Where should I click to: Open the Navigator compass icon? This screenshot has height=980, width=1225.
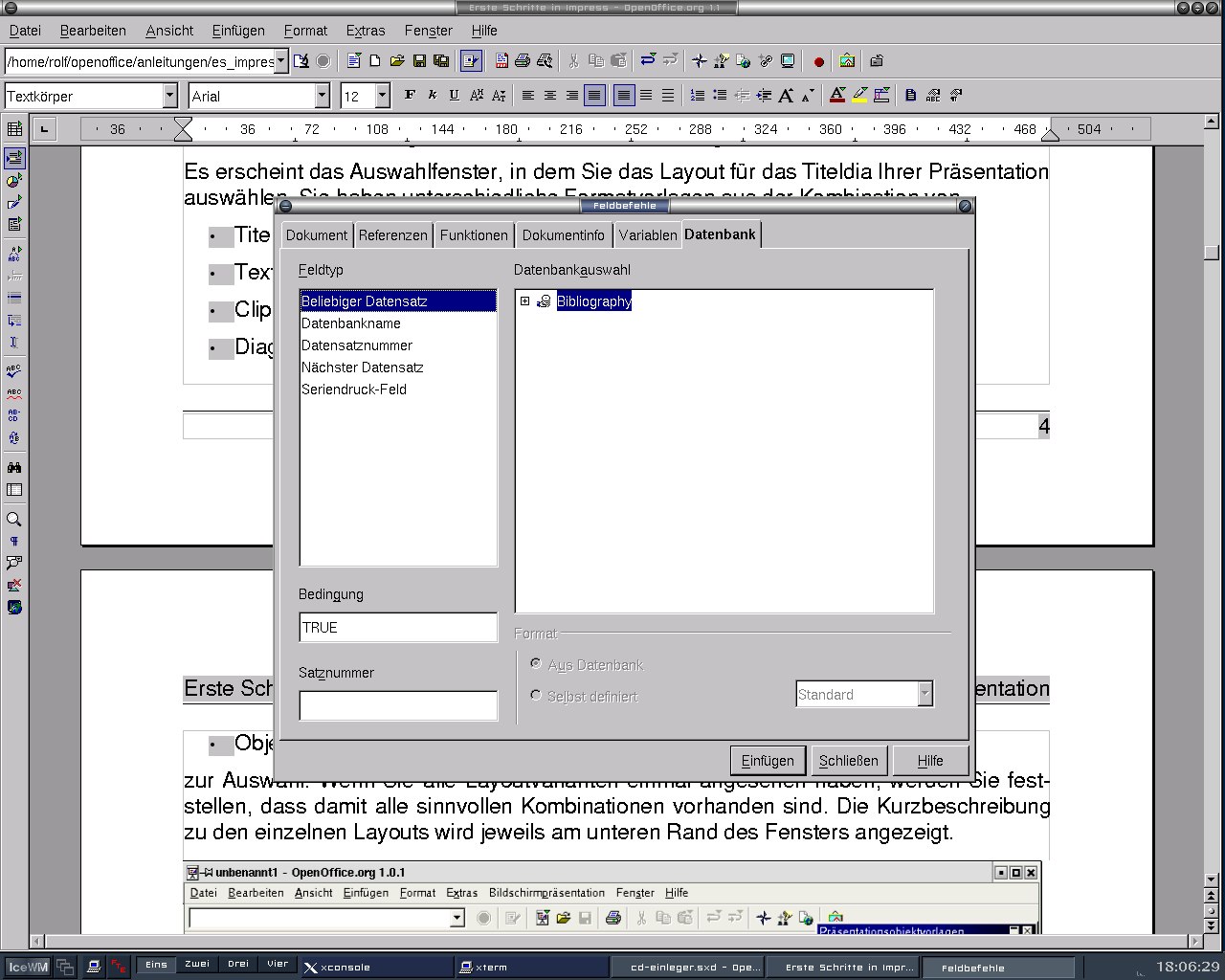700,61
